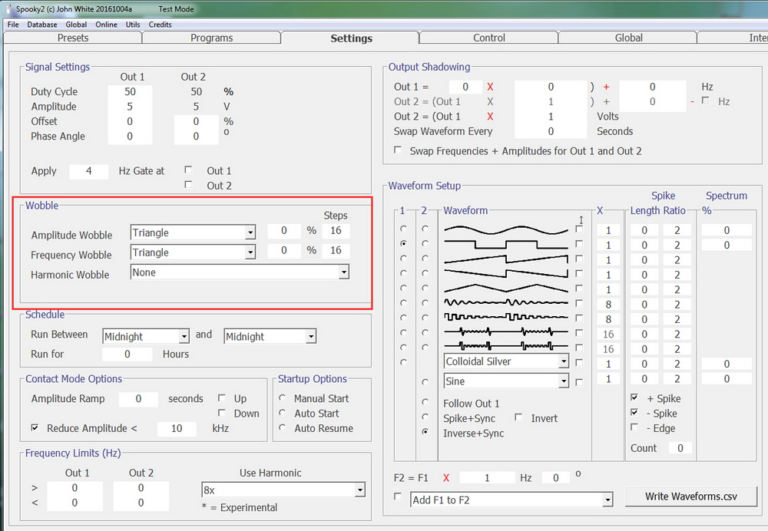Click the rising sawtooth waveform graphic
This screenshot has height=531, width=768.
point(507,259)
